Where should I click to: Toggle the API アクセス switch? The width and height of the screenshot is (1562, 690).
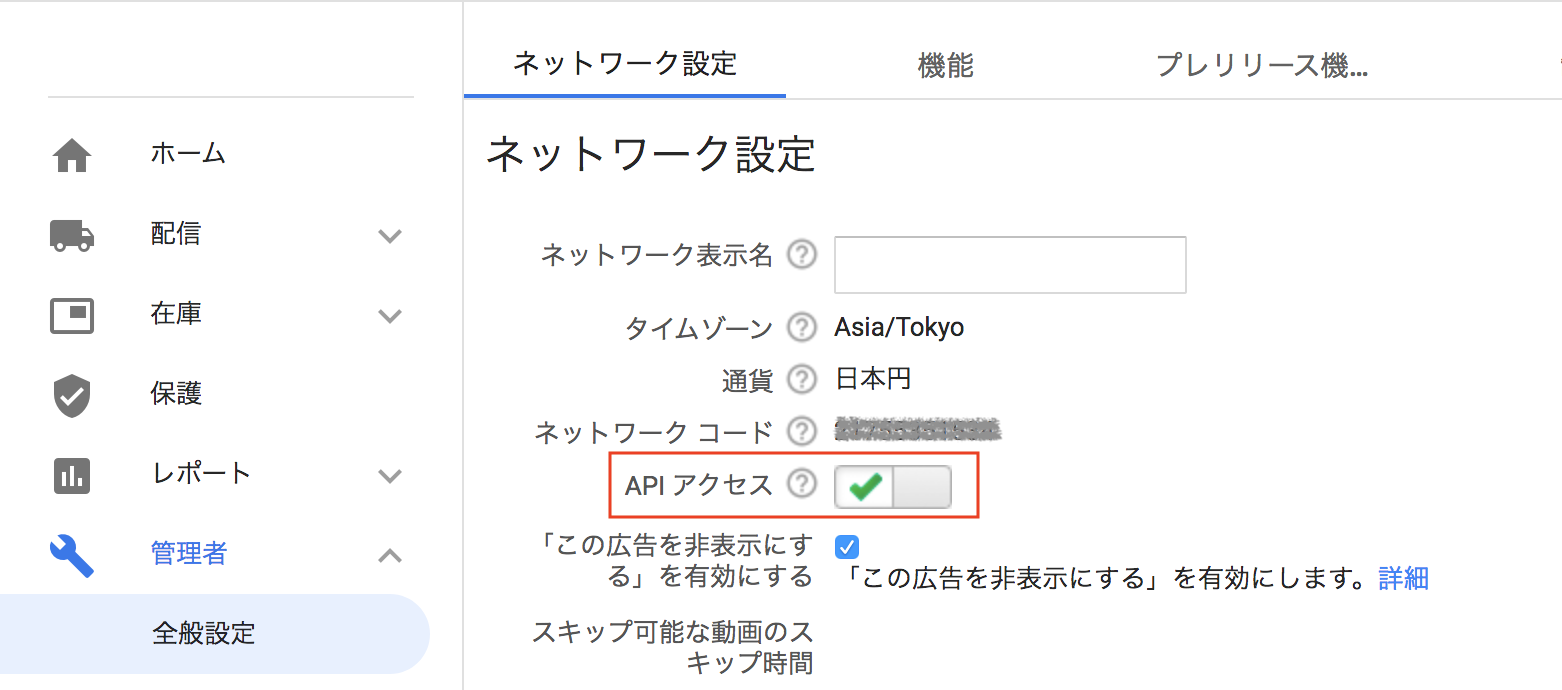[893, 487]
